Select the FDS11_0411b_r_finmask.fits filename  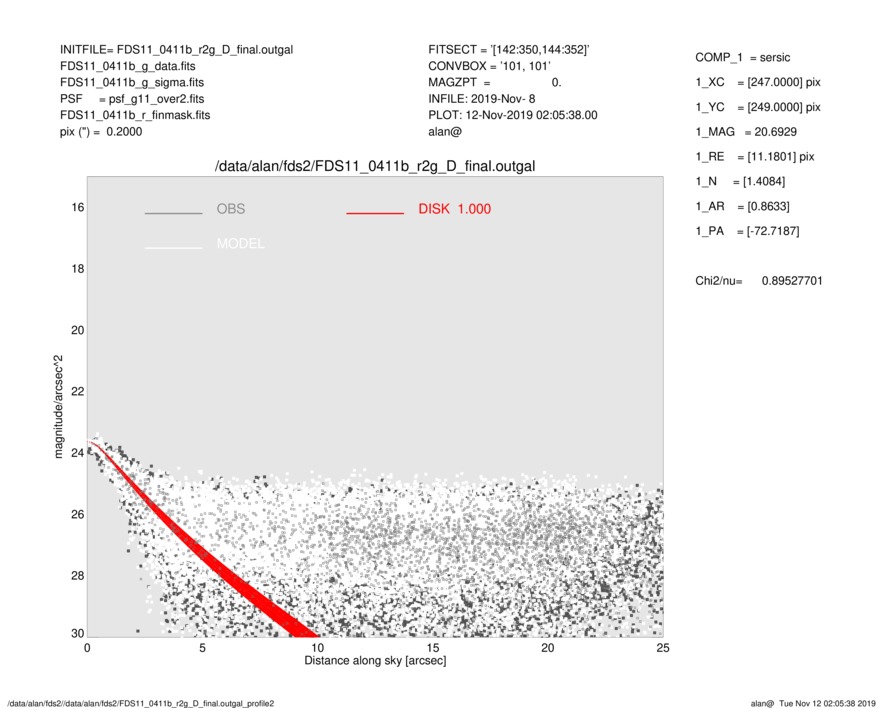click(135, 115)
